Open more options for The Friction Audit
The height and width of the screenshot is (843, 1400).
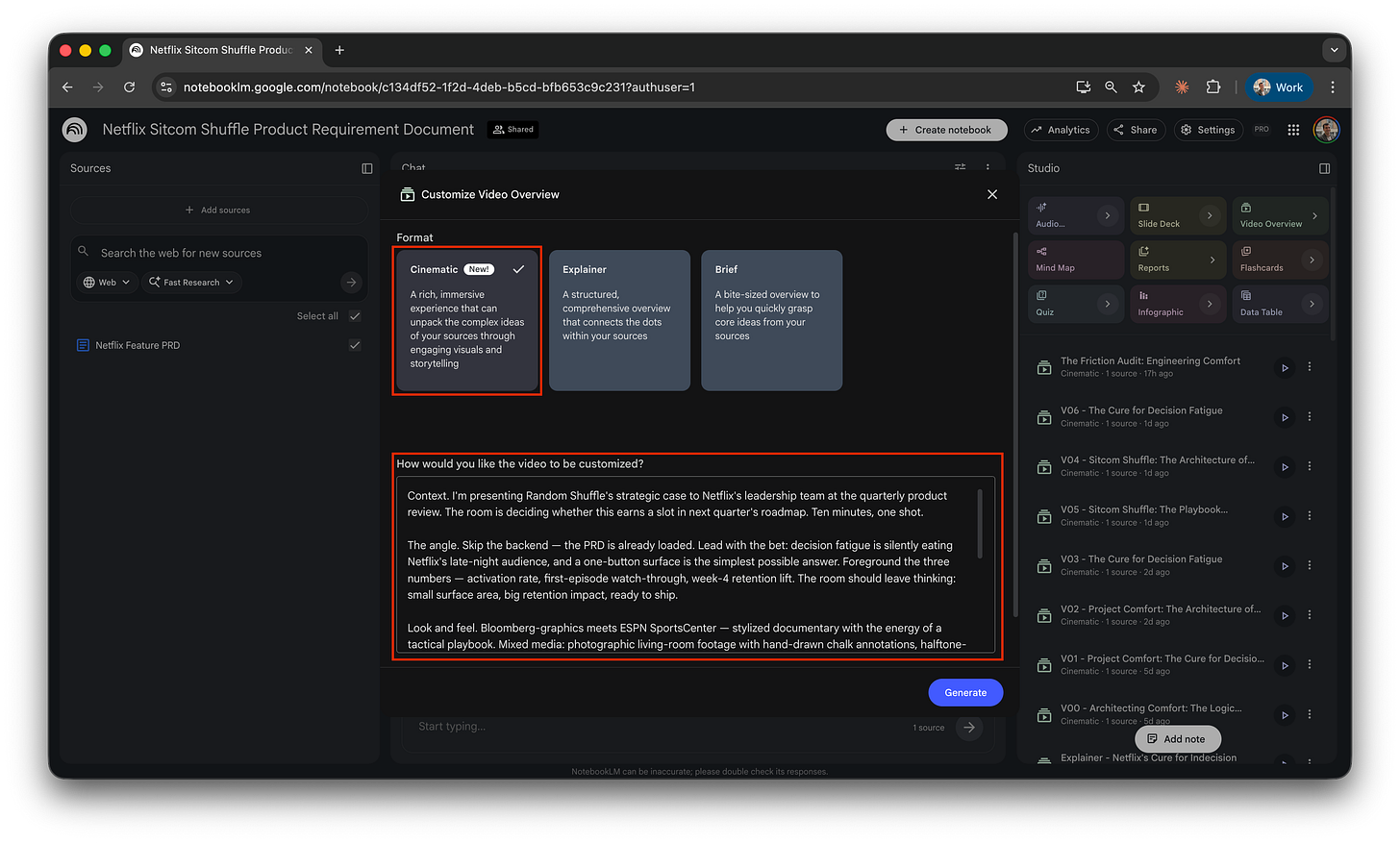point(1310,367)
